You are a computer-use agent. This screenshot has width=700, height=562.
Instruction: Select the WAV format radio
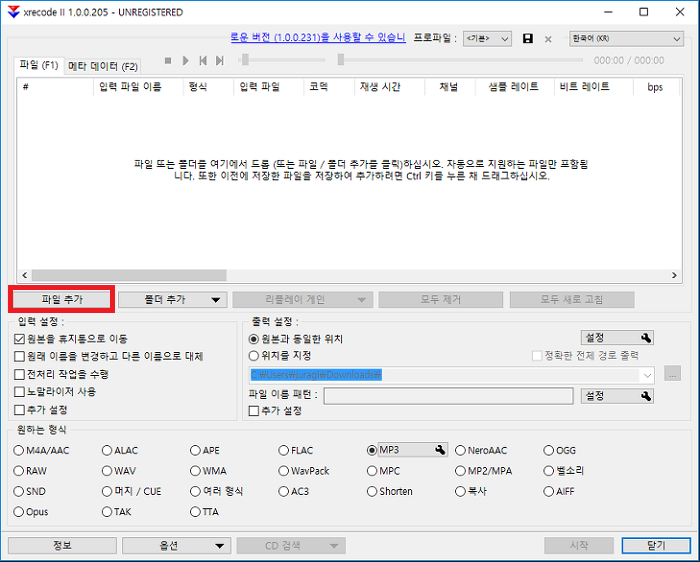click(107, 471)
